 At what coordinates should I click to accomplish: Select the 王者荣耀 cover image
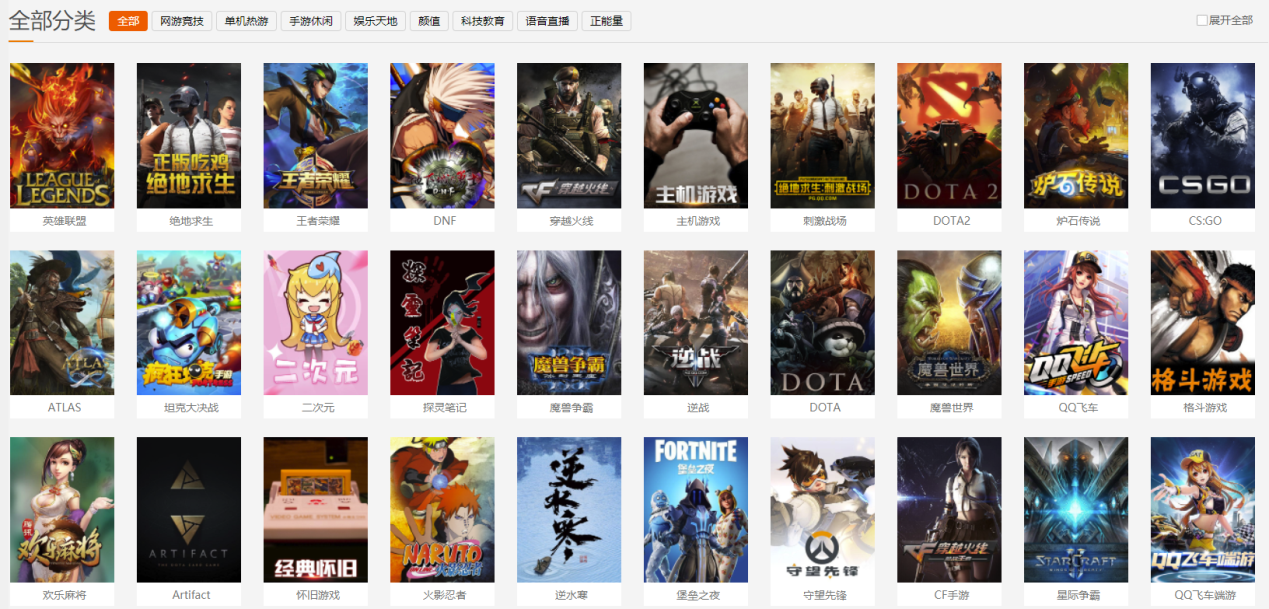click(x=315, y=136)
